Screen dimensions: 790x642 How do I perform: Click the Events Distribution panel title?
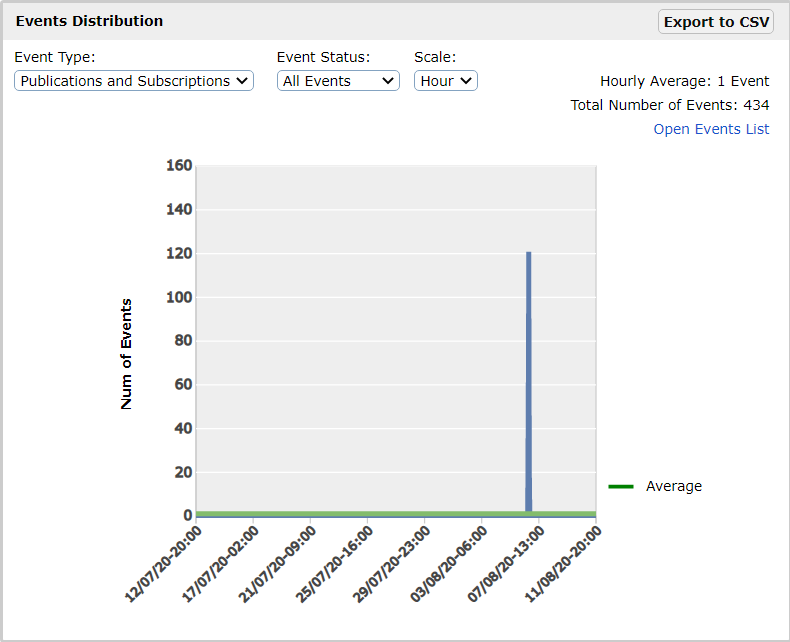[89, 21]
